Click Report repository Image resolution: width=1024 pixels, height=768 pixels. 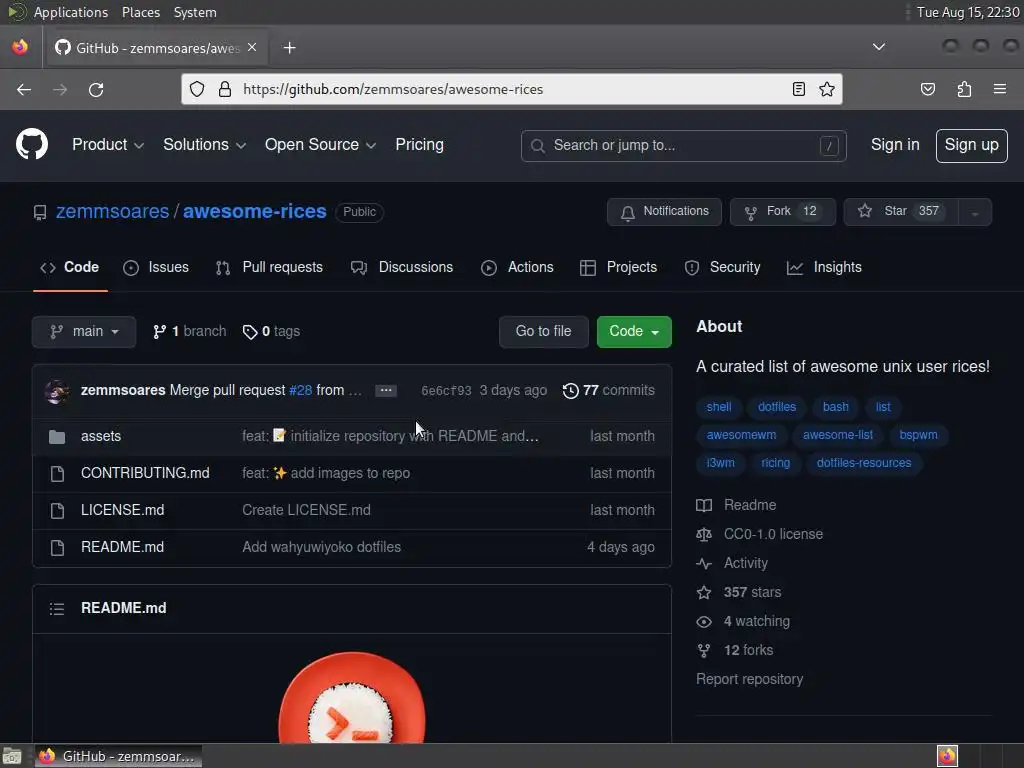749,679
